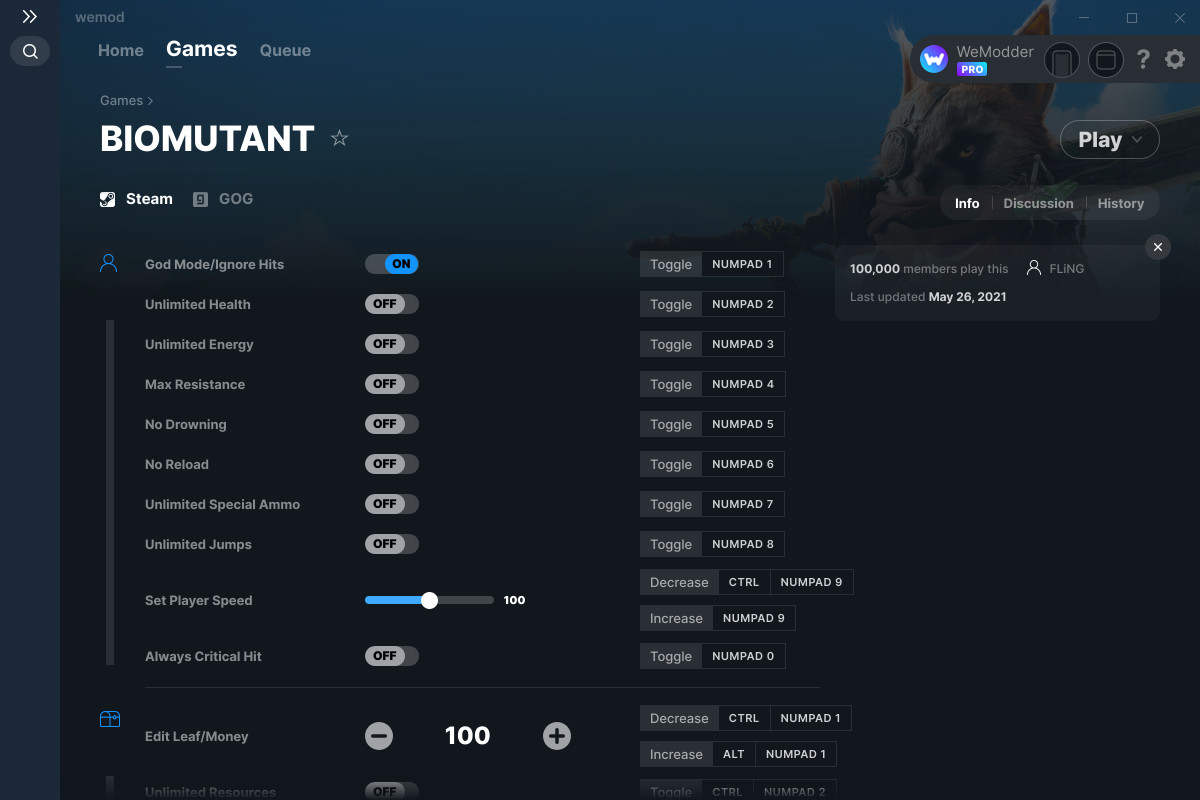
Task: Favorite BIOMUTANT with the star icon
Action: (x=339, y=138)
